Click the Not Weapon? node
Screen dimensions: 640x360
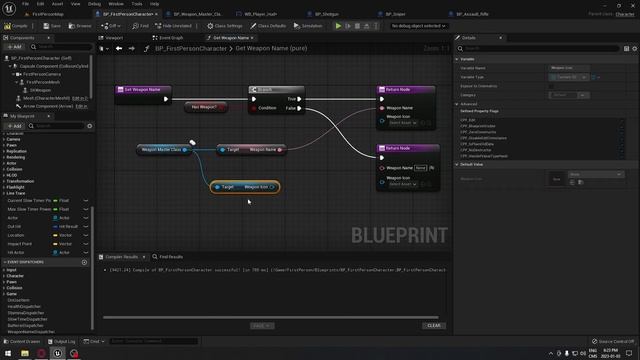205,107
